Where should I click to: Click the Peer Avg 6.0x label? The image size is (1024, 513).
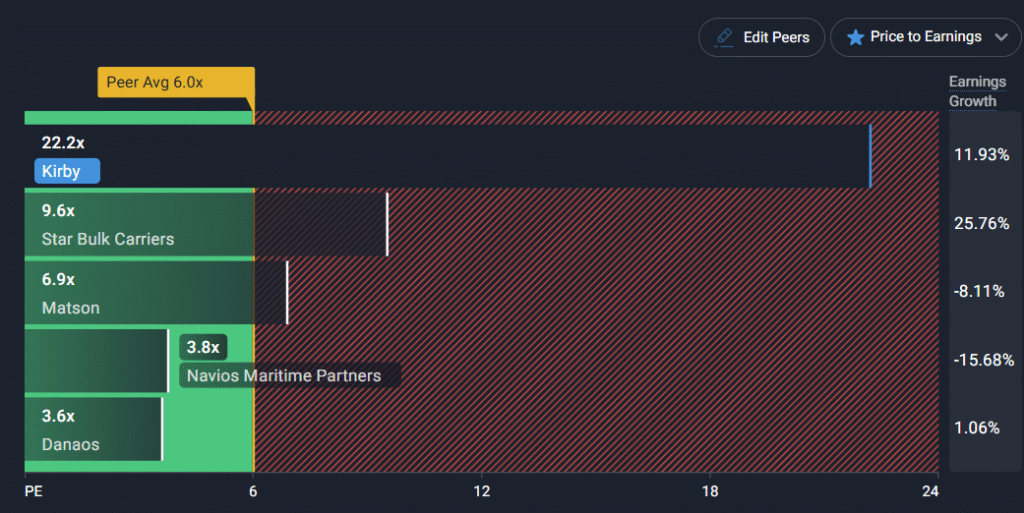pyautogui.click(x=176, y=82)
